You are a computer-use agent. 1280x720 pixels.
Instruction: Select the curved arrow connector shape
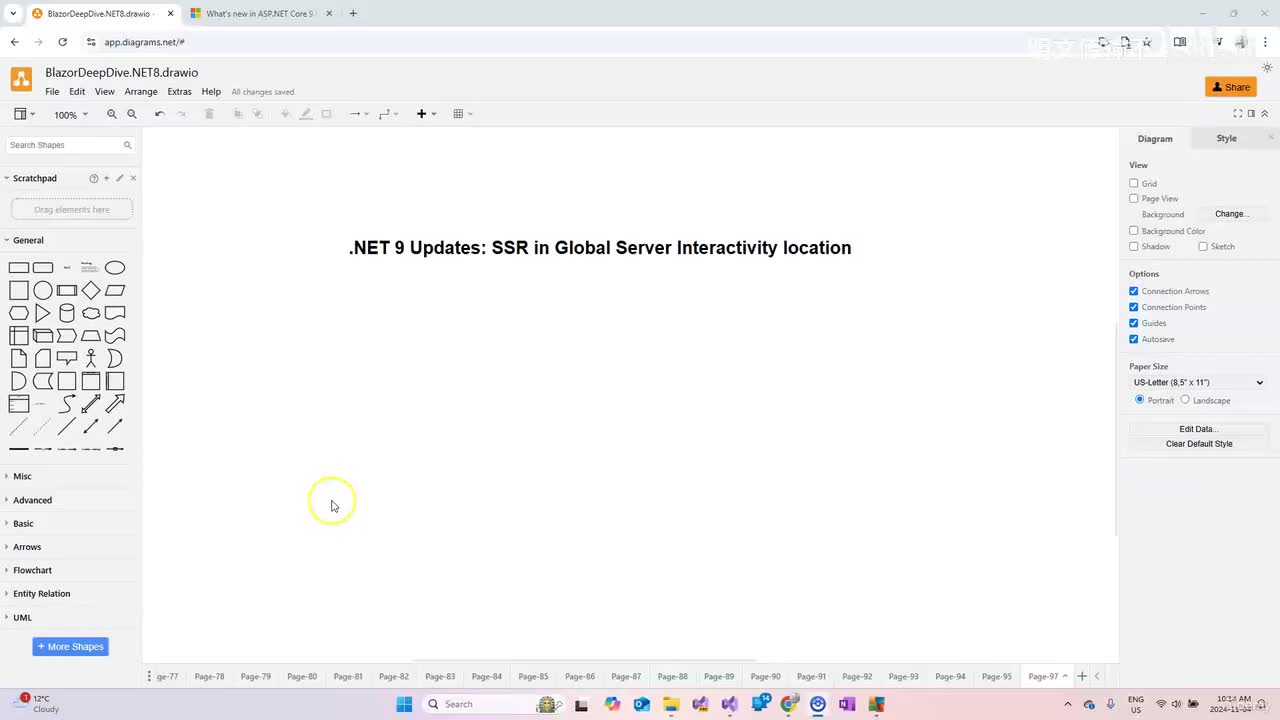coord(67,404)
